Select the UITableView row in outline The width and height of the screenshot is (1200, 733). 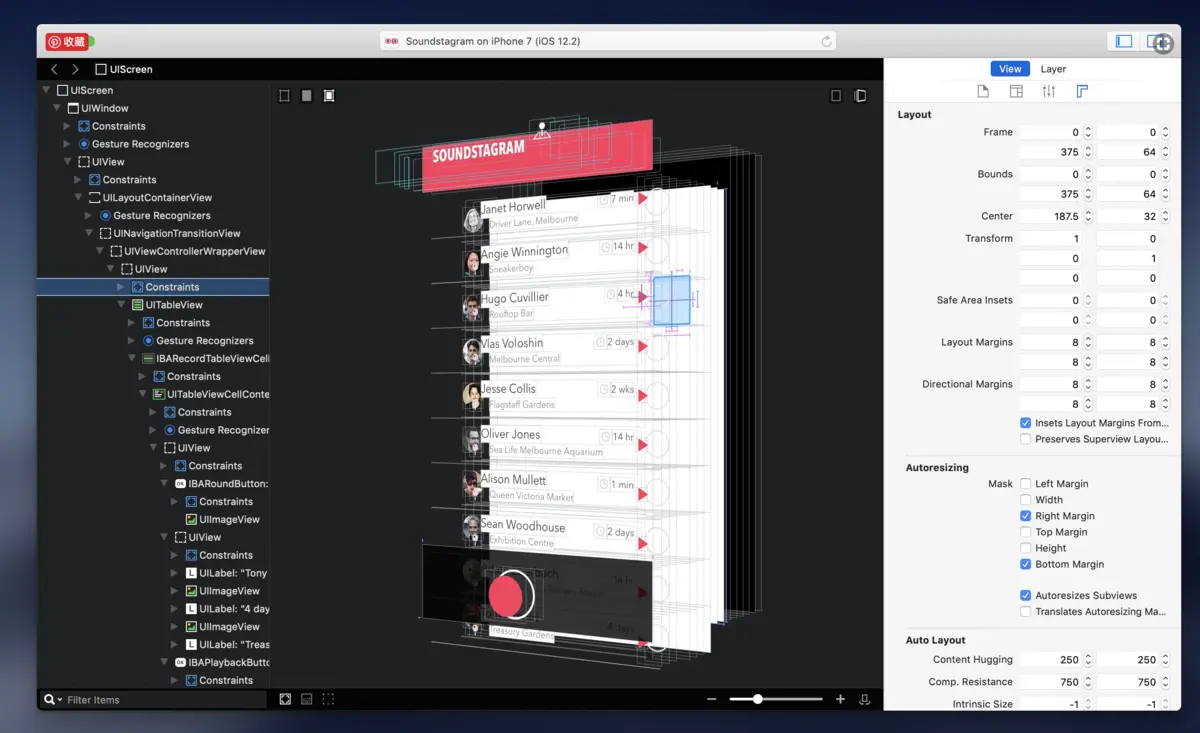point(153,305)
